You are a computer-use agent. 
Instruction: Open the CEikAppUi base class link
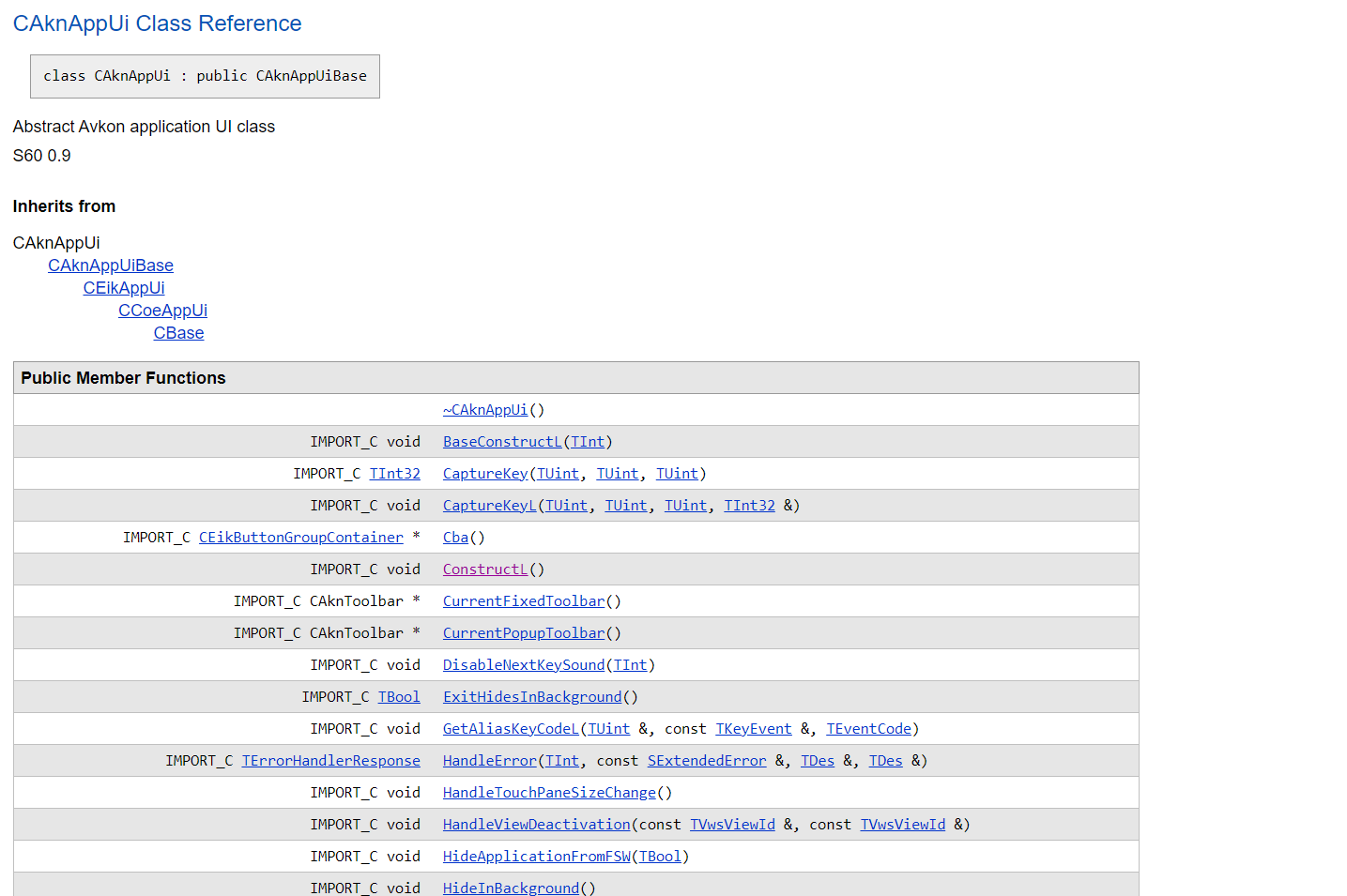pos(124,288)
